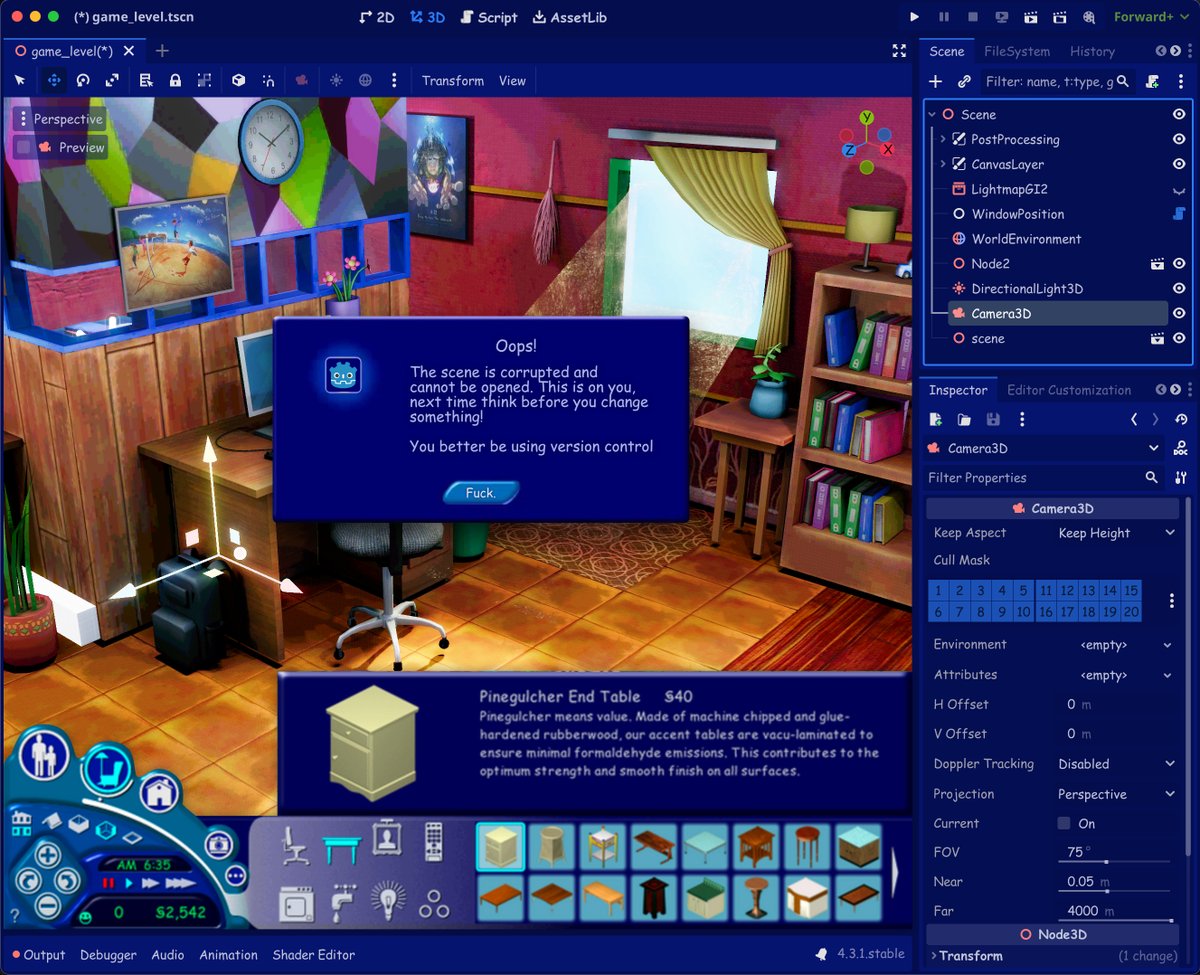Hide the Node2 node via eye icon
Image resolution: width=1200 pixels, height=975 pixels.
click(1179, 264)
